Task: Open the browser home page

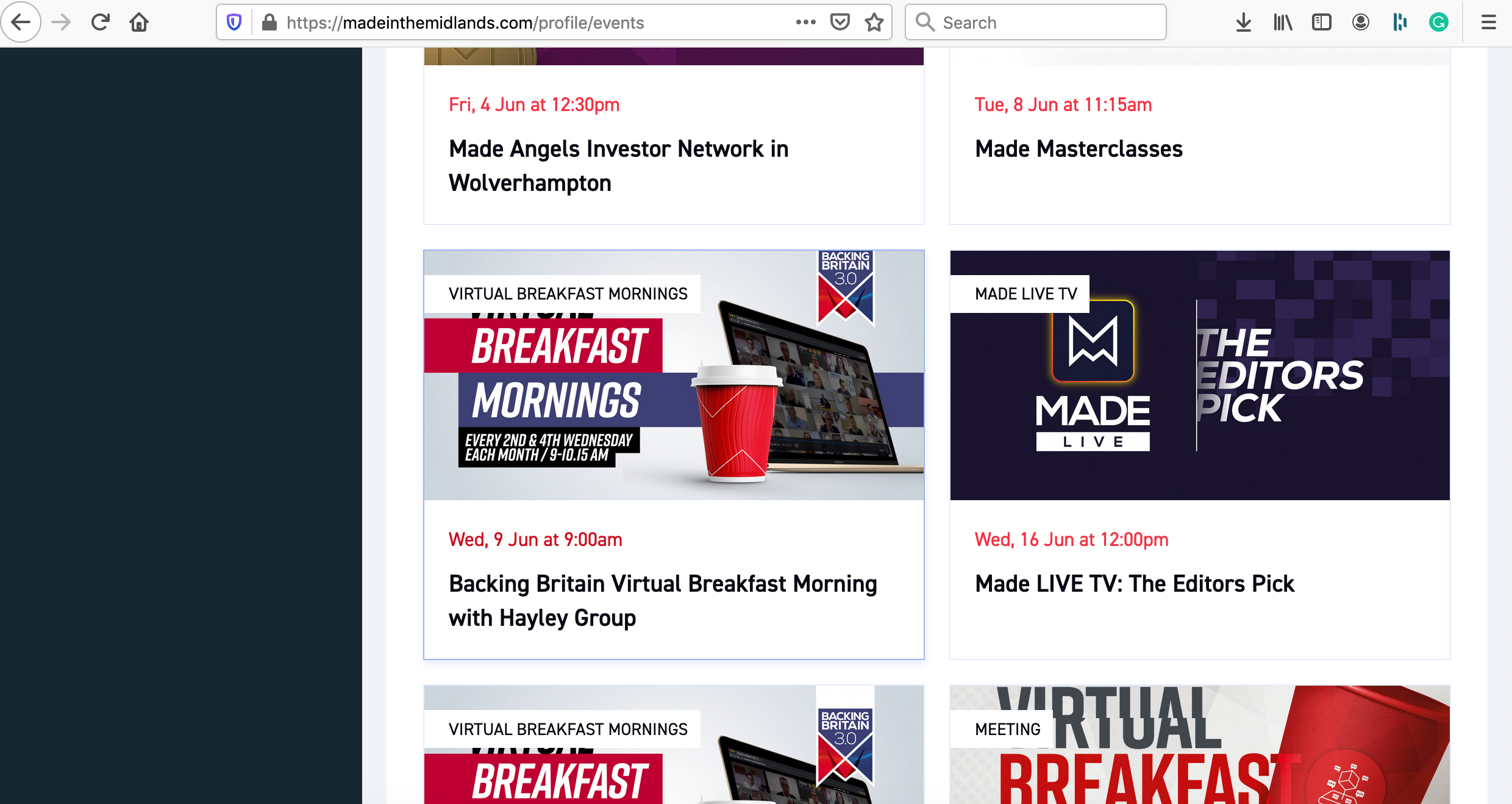Action: pyautogui.click(x=139, y=23)
